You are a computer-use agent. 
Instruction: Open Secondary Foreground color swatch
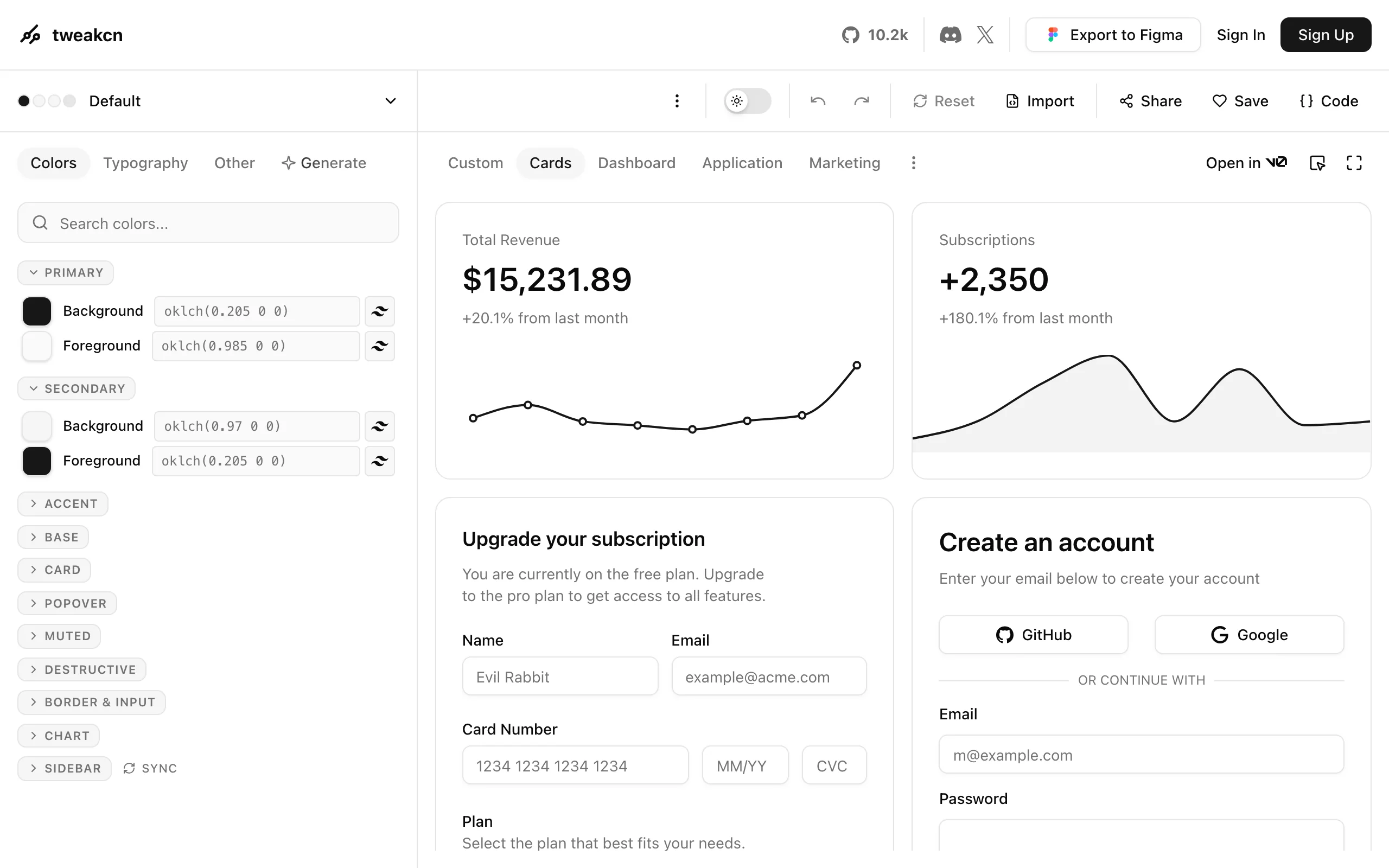[x=37, y=461]
